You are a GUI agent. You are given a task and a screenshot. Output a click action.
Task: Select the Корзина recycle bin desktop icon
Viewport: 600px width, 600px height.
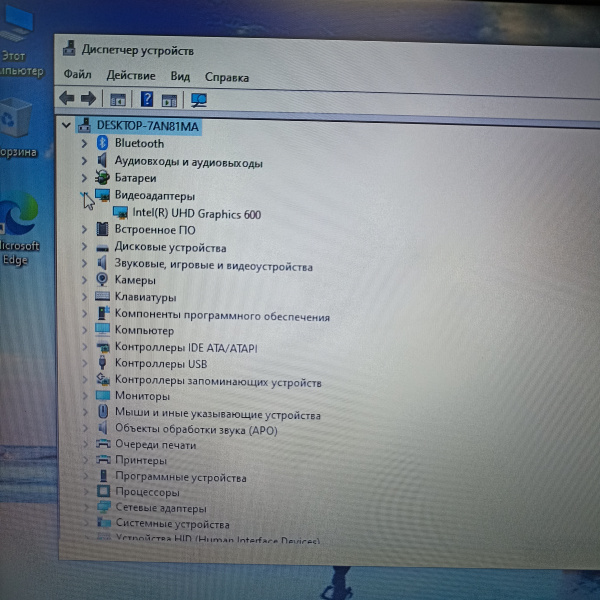18,128
